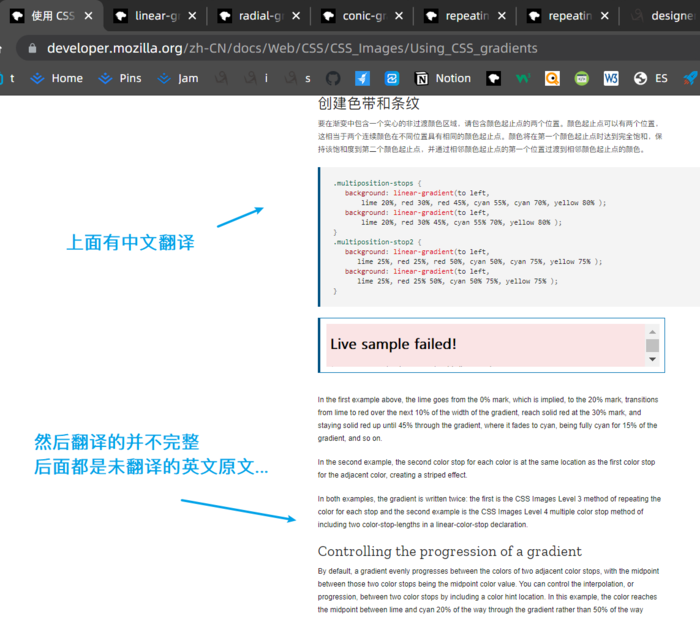Close the linear-gr tab
This screenshot has width=700, height=619.
pyautogui.click(x=192, y=16)
